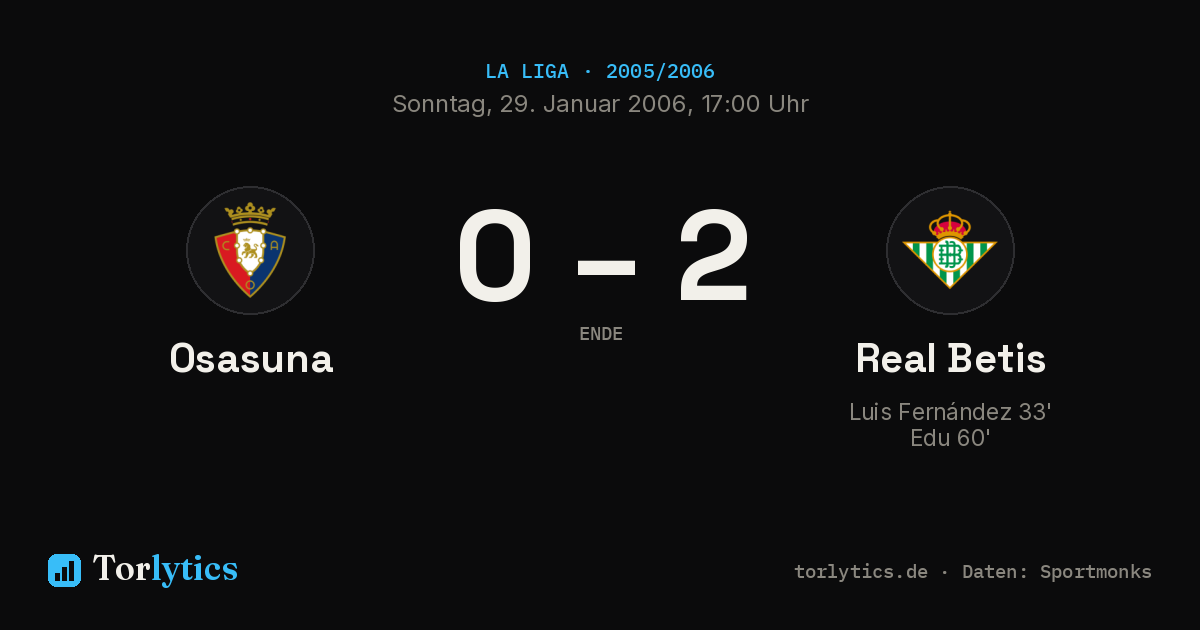Click the Osasuna club crest
Viewport: 1200px width, 630px height.
click(x=250, y=250)
